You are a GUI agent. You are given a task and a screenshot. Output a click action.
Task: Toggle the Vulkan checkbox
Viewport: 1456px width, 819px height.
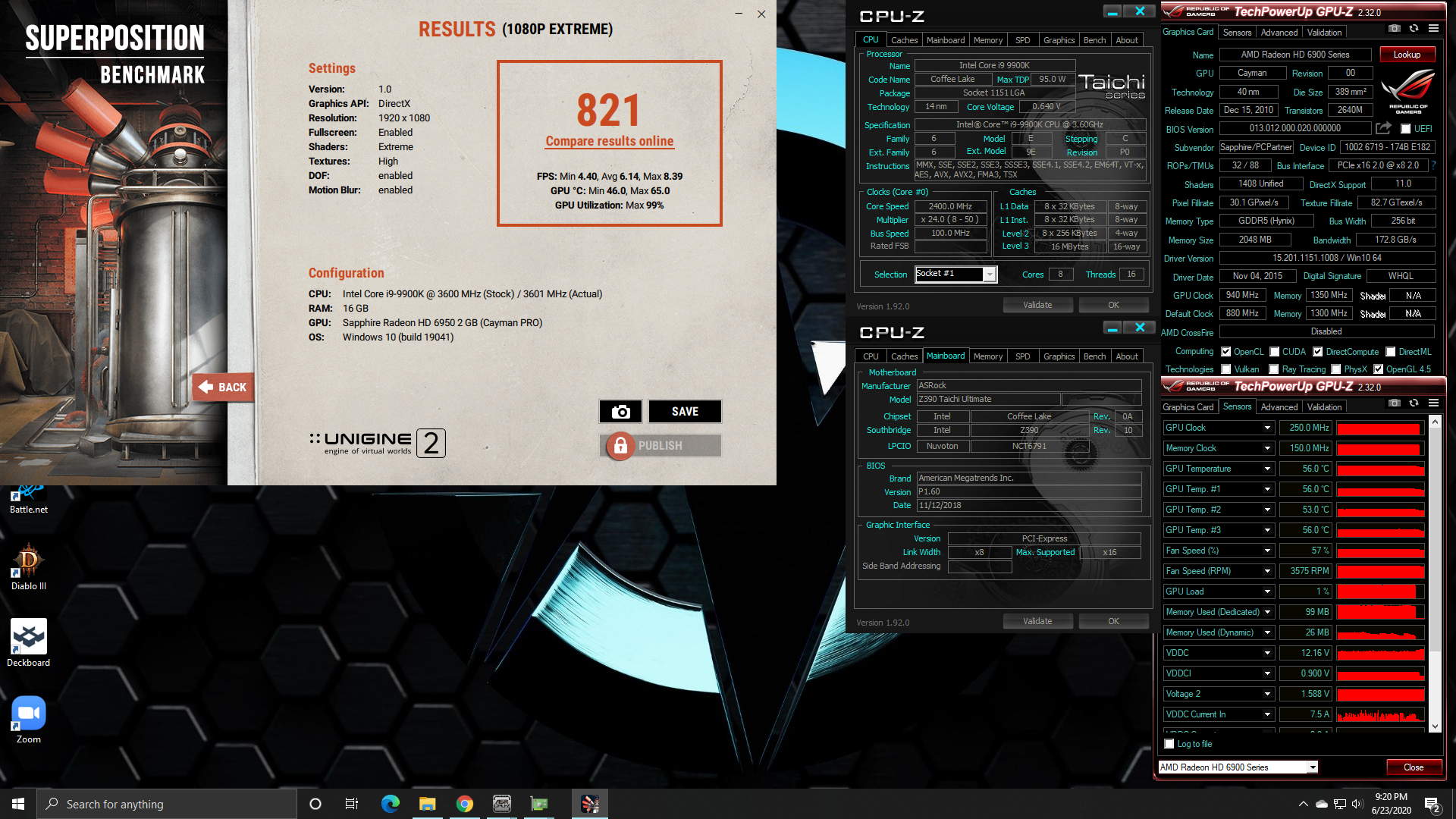coord(1226,369)
